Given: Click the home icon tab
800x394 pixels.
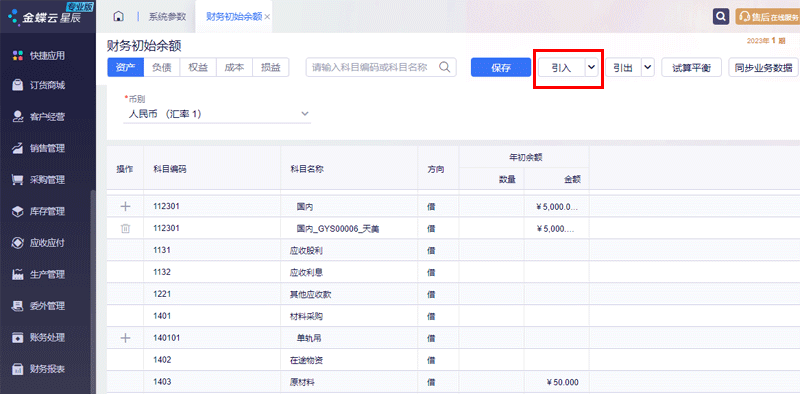Looking at the screenshot, I should (118, 16).
